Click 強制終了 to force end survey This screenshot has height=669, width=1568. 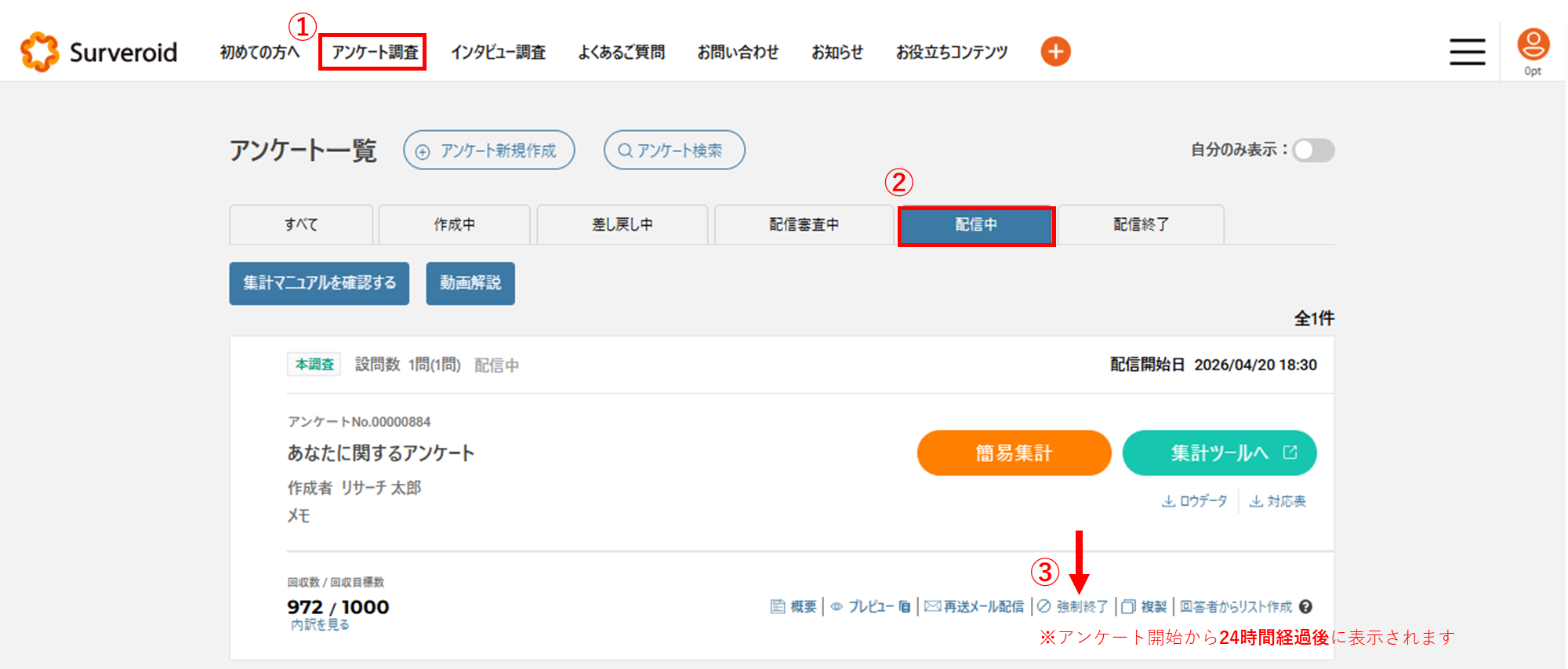tap(1073, 606)
